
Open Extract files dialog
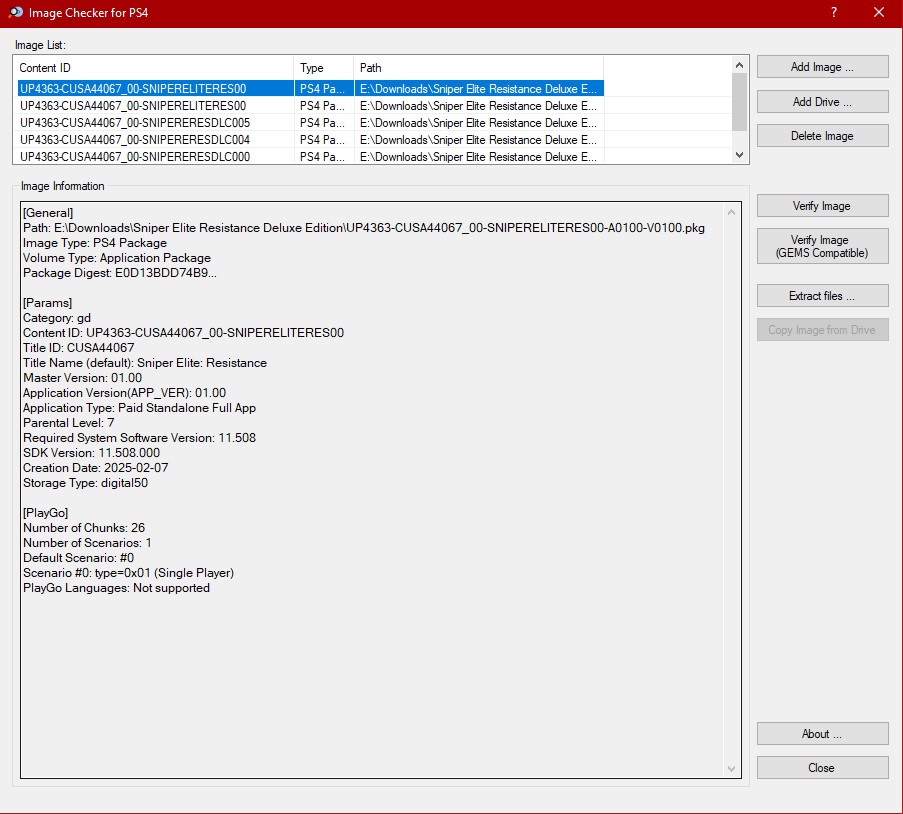pyautogui.click(x=822, y=296)
